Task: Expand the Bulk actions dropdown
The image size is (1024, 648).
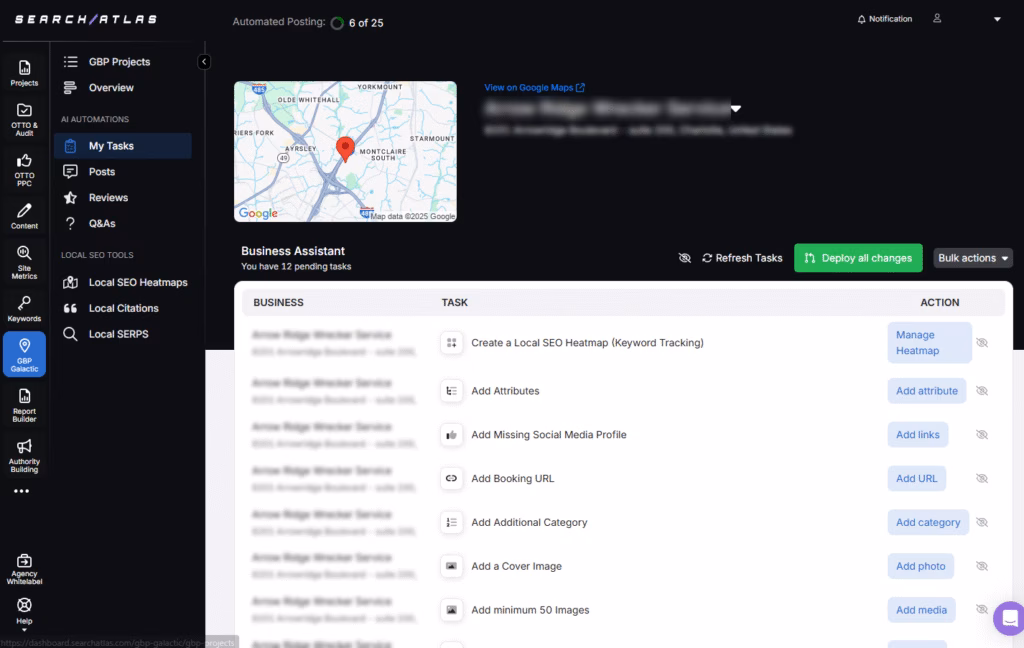Action: (972, 258)
